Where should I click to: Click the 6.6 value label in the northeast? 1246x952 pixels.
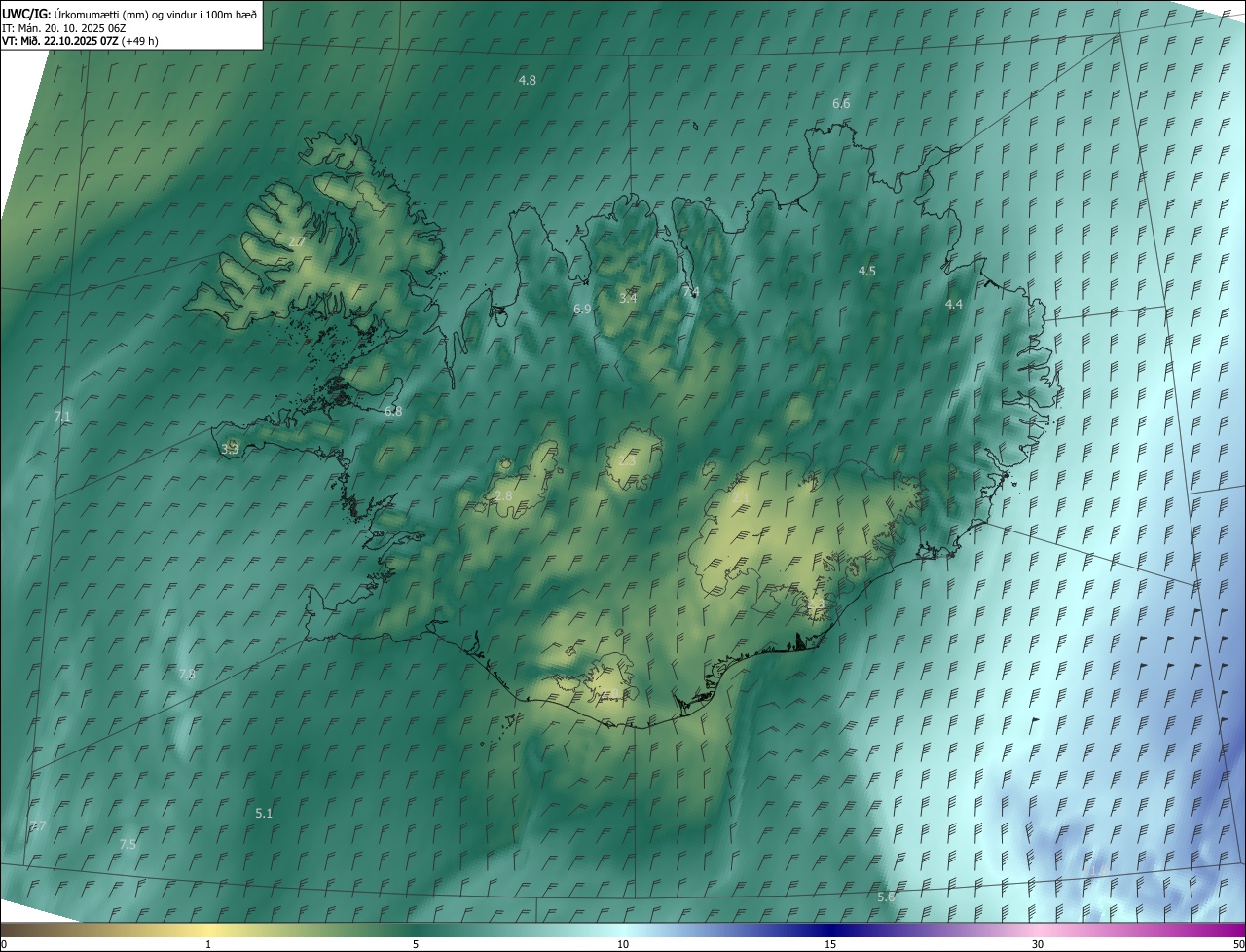pyautogui.click(x=841, y=103)
